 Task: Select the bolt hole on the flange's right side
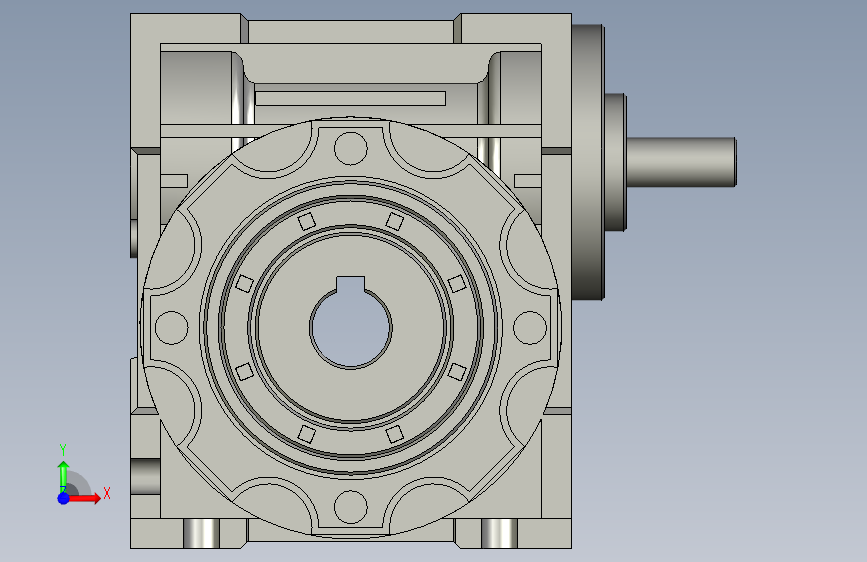point(530,327)
